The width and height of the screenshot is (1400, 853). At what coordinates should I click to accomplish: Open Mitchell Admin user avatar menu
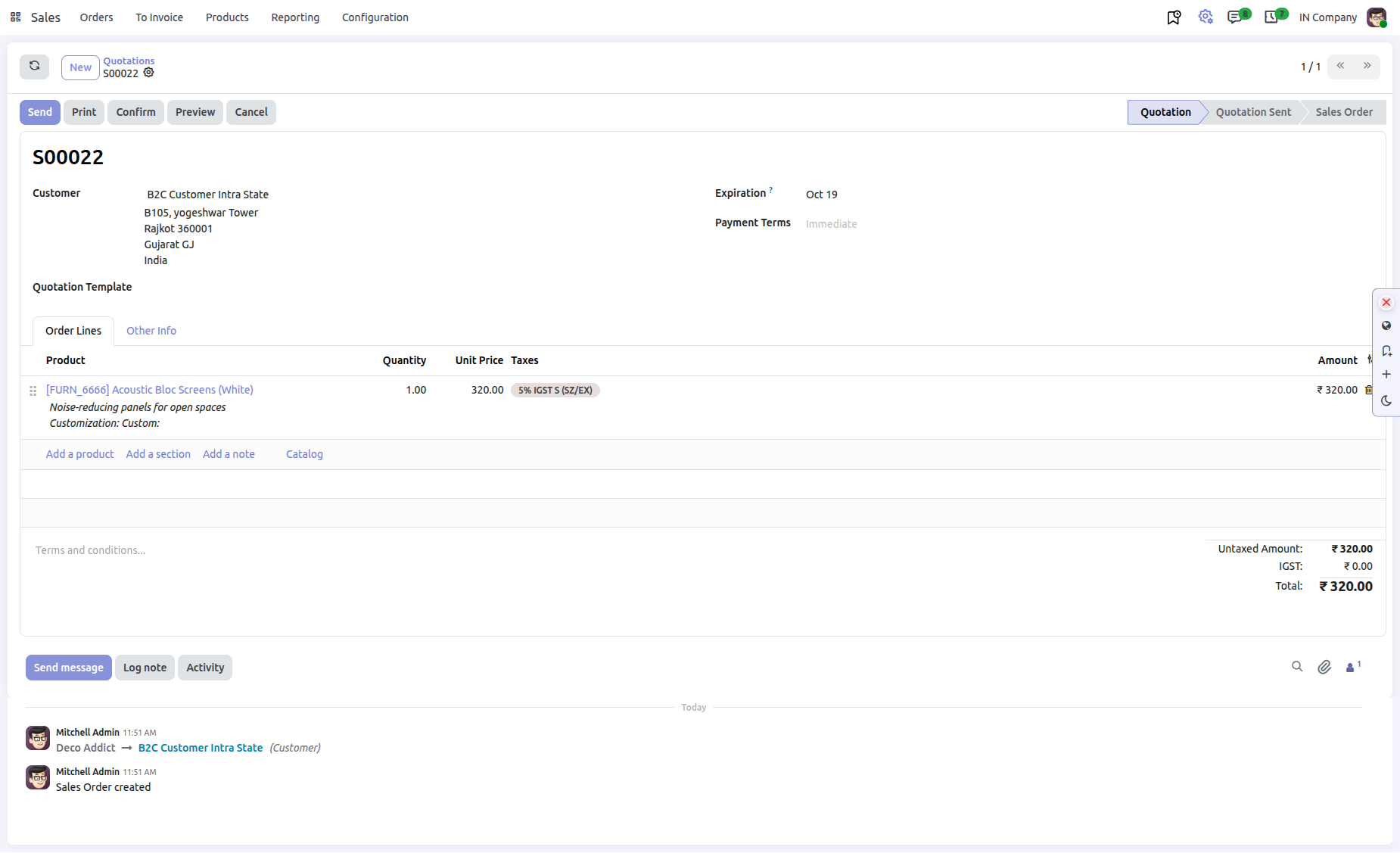1377,17
